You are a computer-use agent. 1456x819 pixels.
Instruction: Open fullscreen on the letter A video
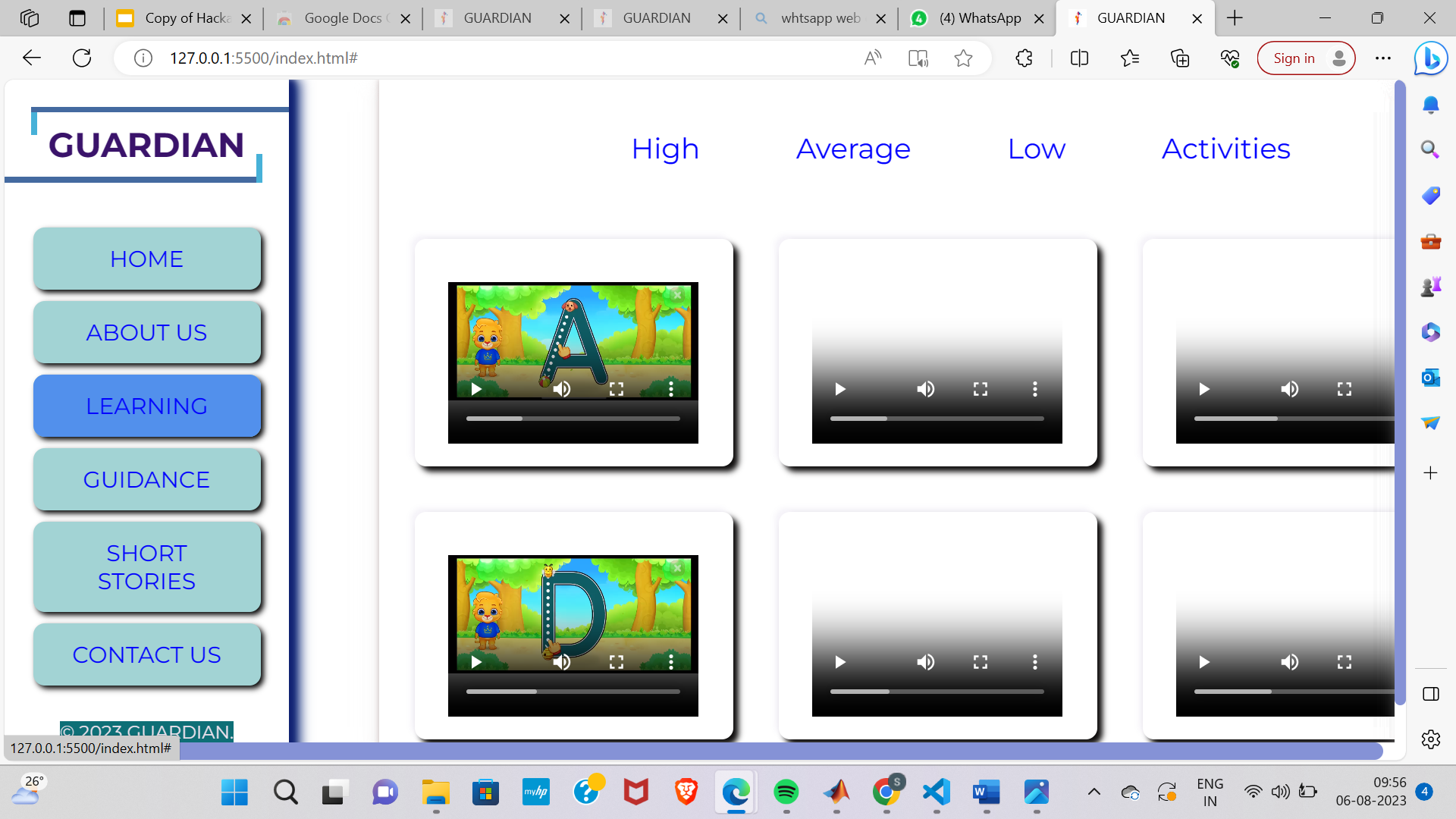click(x=617, y=389)
